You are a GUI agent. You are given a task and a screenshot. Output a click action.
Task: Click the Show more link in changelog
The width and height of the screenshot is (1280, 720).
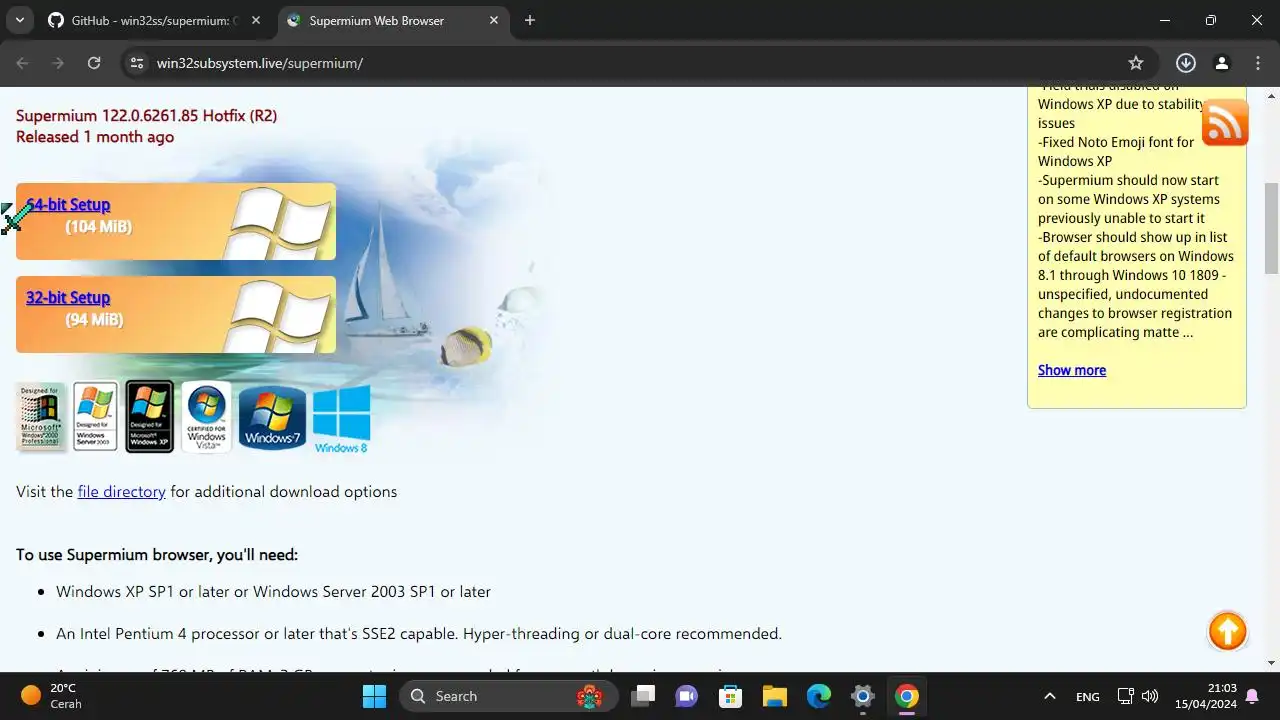click(1072, 370)
